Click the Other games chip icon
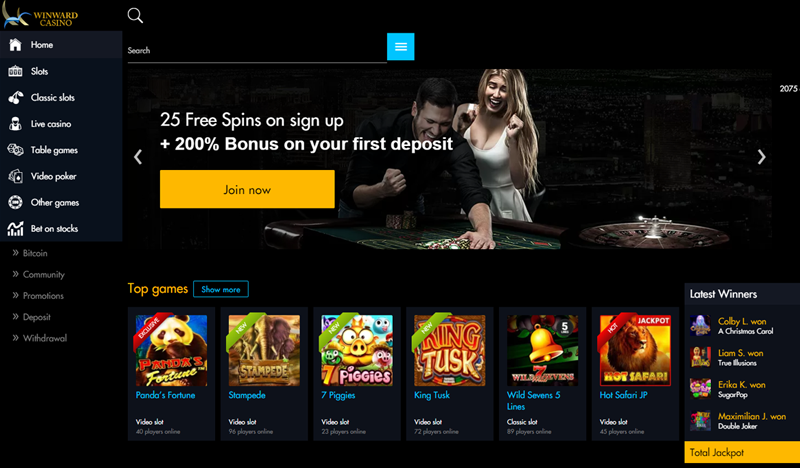This screenshot has width=800, height=468. click(x=15, y=202)
